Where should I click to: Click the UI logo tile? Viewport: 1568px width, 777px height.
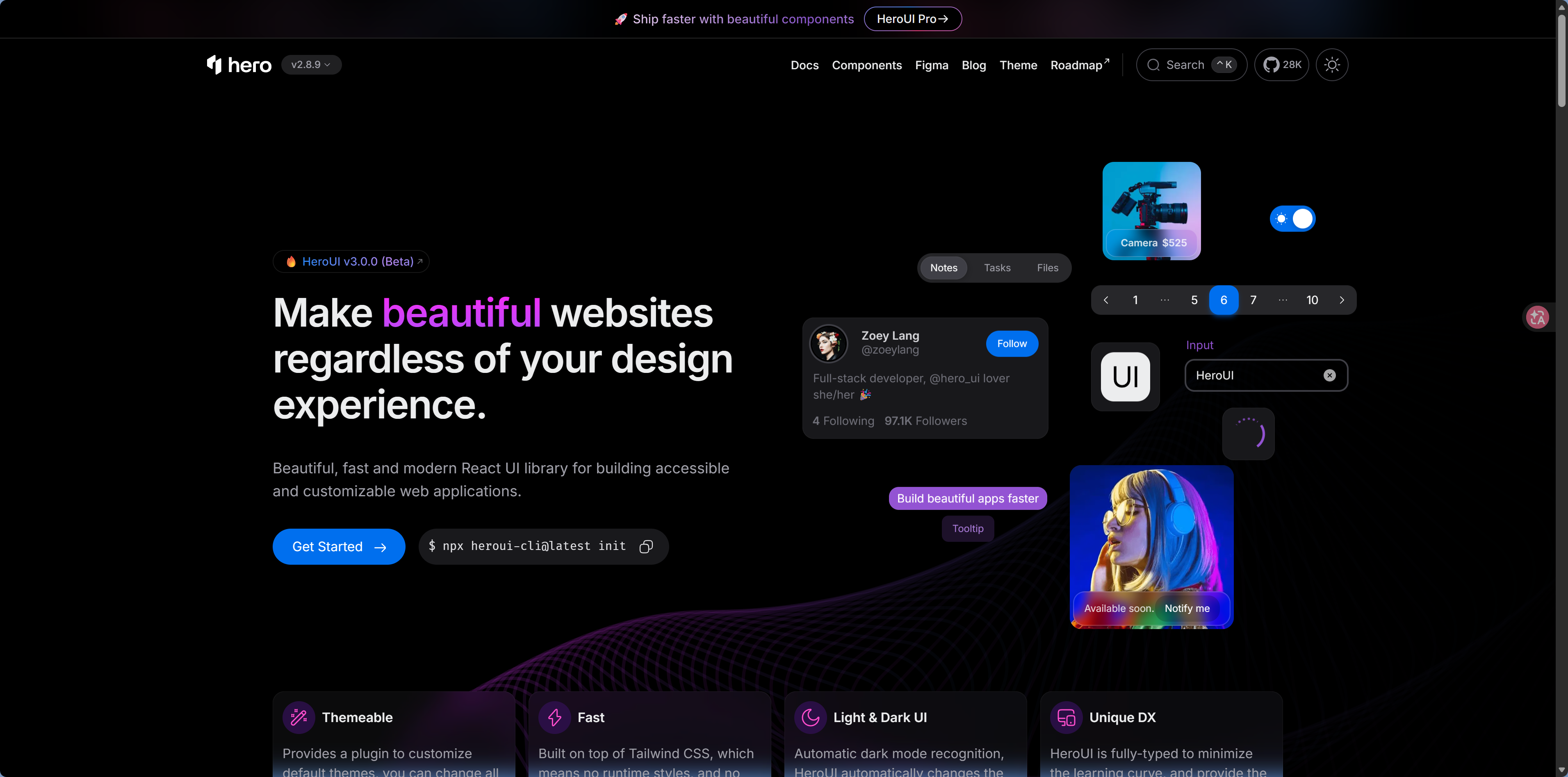click(1125, 377)
